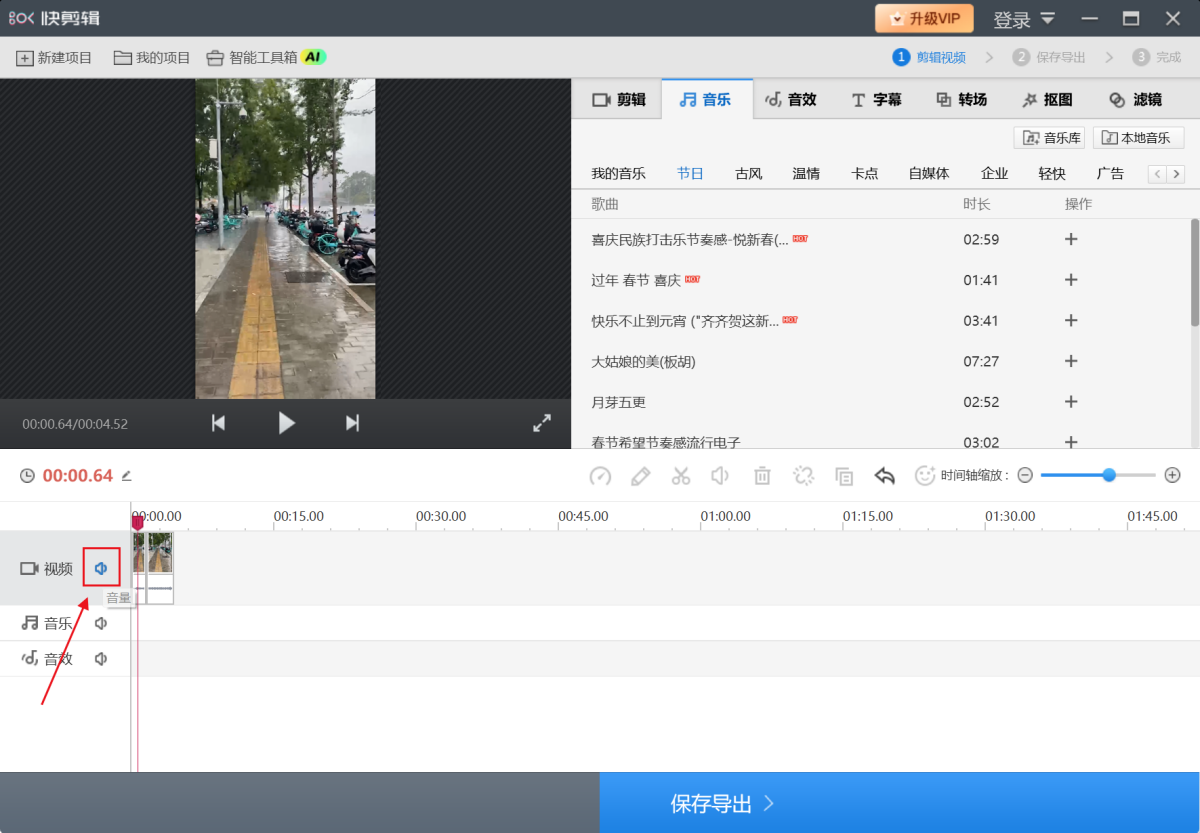This screenshot has width=1200, height=833.
Task: Switch to the 音效 tab
Action: (x=791, y=99)
